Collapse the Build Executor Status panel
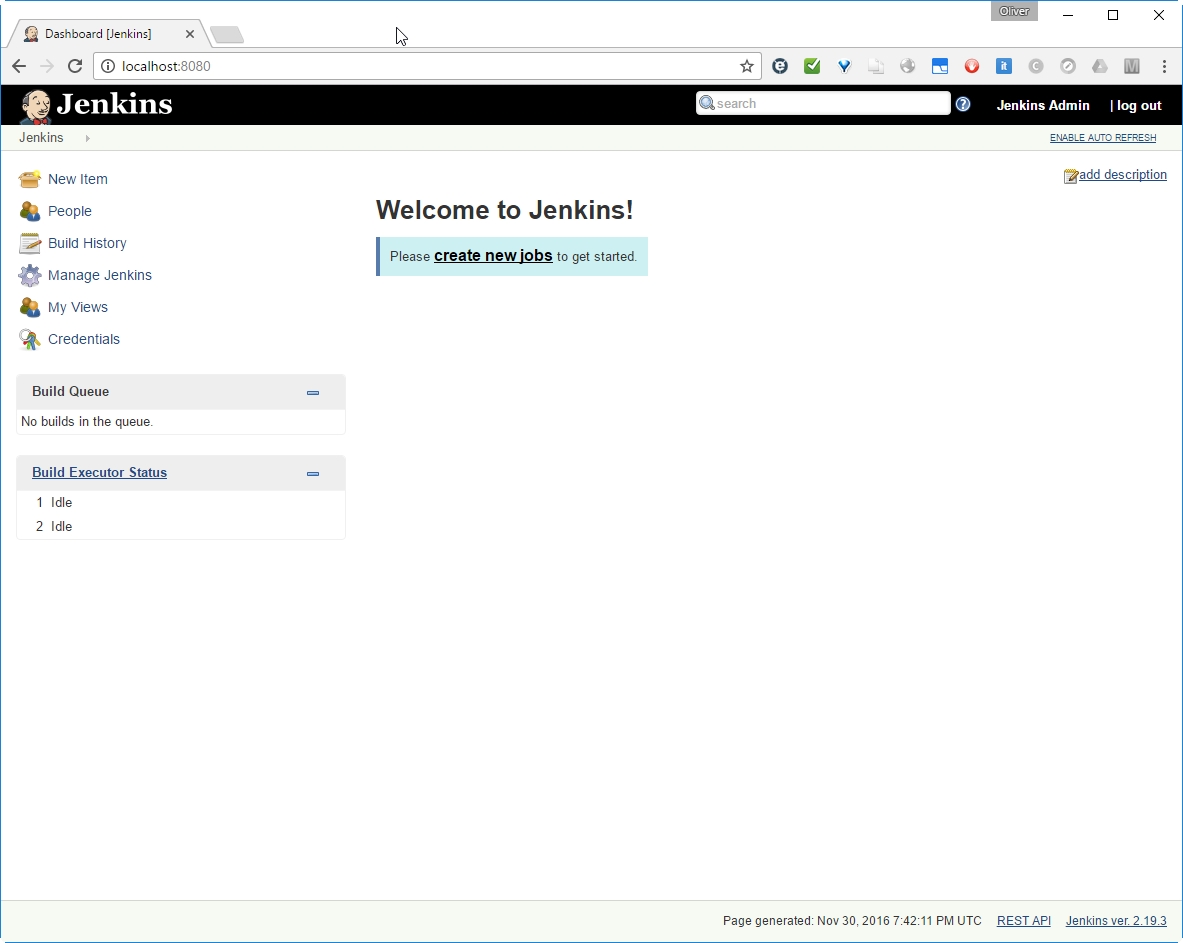 [313, 474]
